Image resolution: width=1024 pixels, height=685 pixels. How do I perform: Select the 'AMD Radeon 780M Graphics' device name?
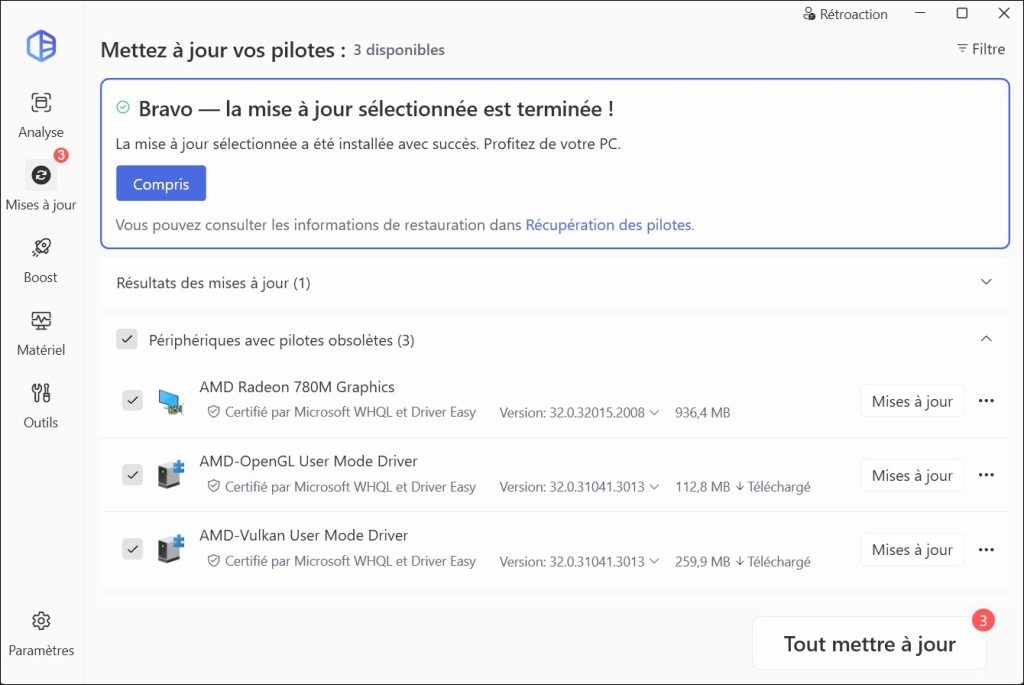(x=297, y=387)
